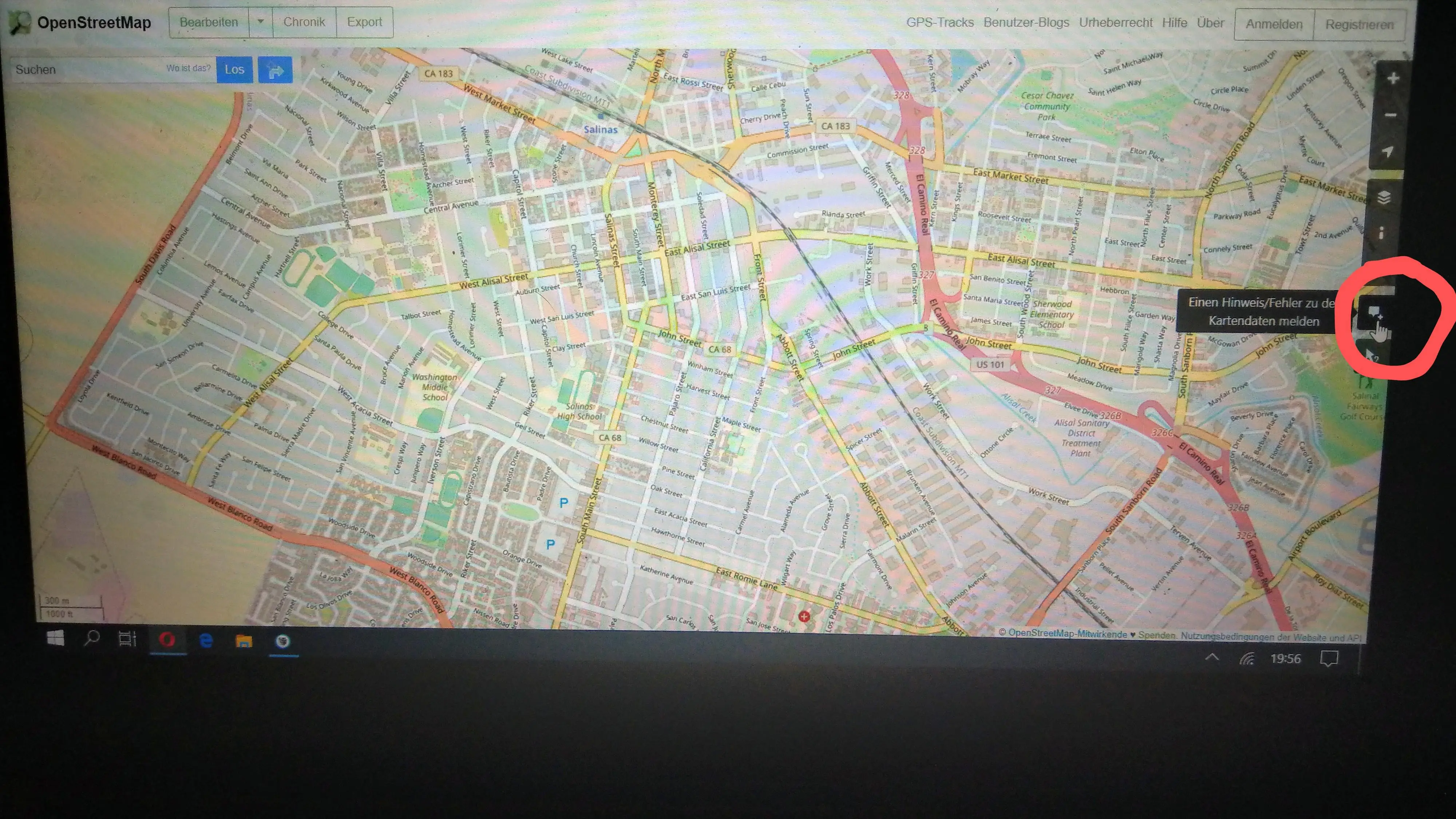Zoom out with the minus map control
The height and width of the screenshot is (819, 1456).
1390,115
